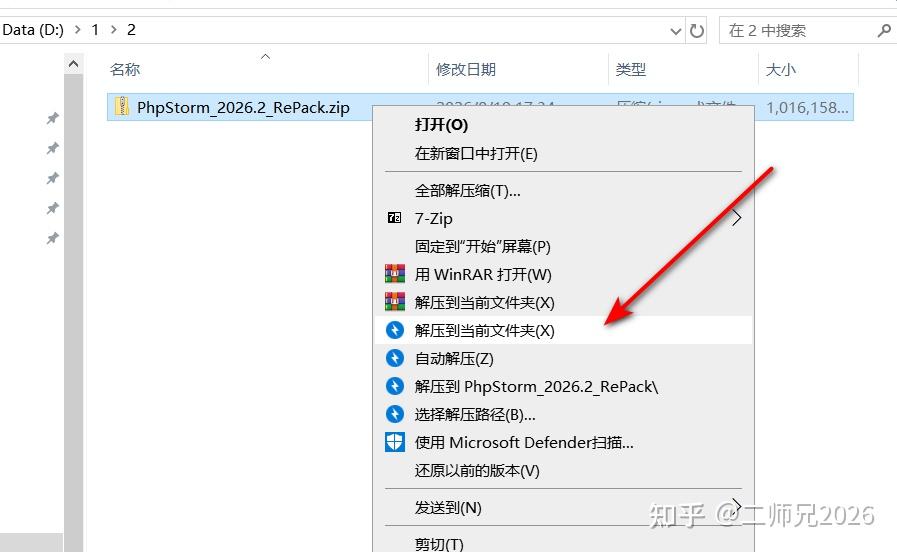Click the refresh icon next to address bar

pyautogui.click(x=697, y=30)
